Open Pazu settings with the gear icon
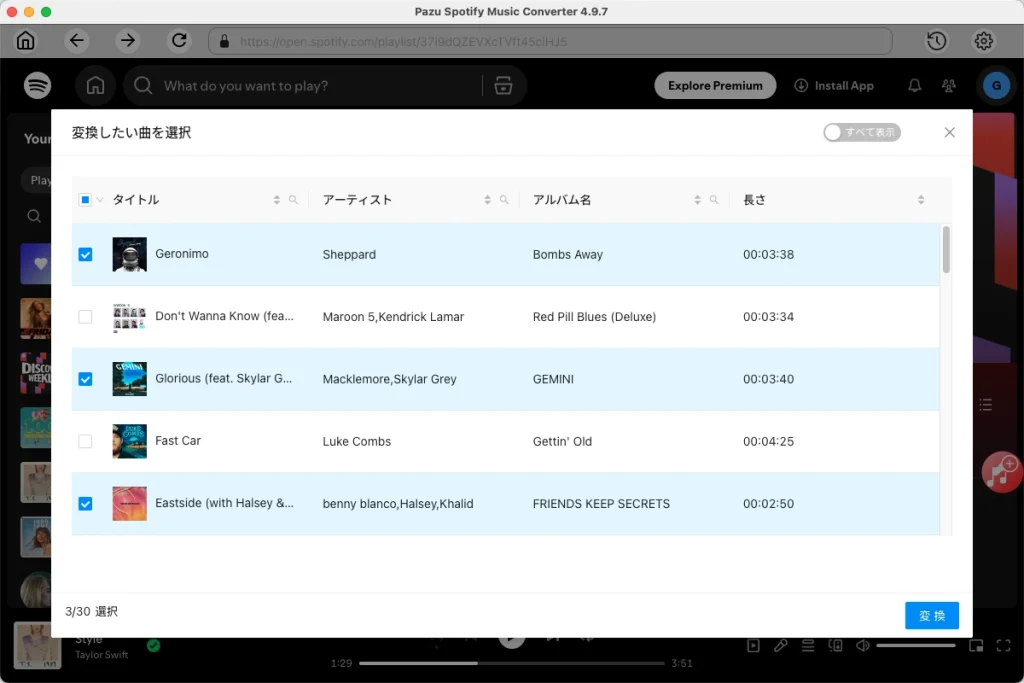This screenshot has width=1024, height=683. (x=983, y=40)
